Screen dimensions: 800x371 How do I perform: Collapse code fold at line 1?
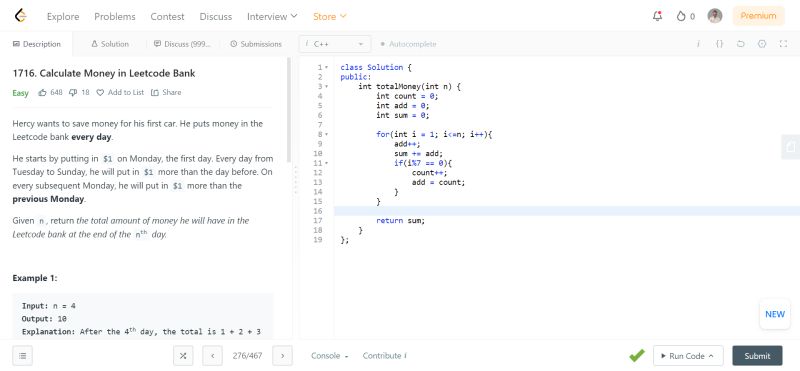click(327, 67)
